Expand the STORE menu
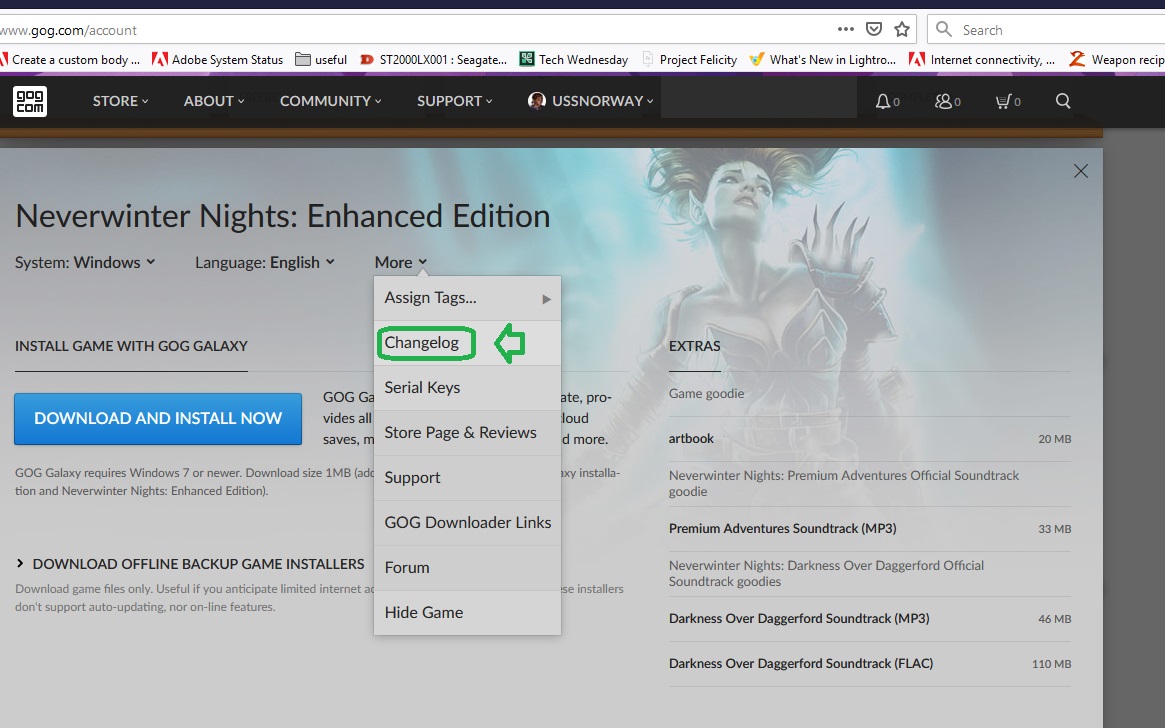 click(120, 101)
